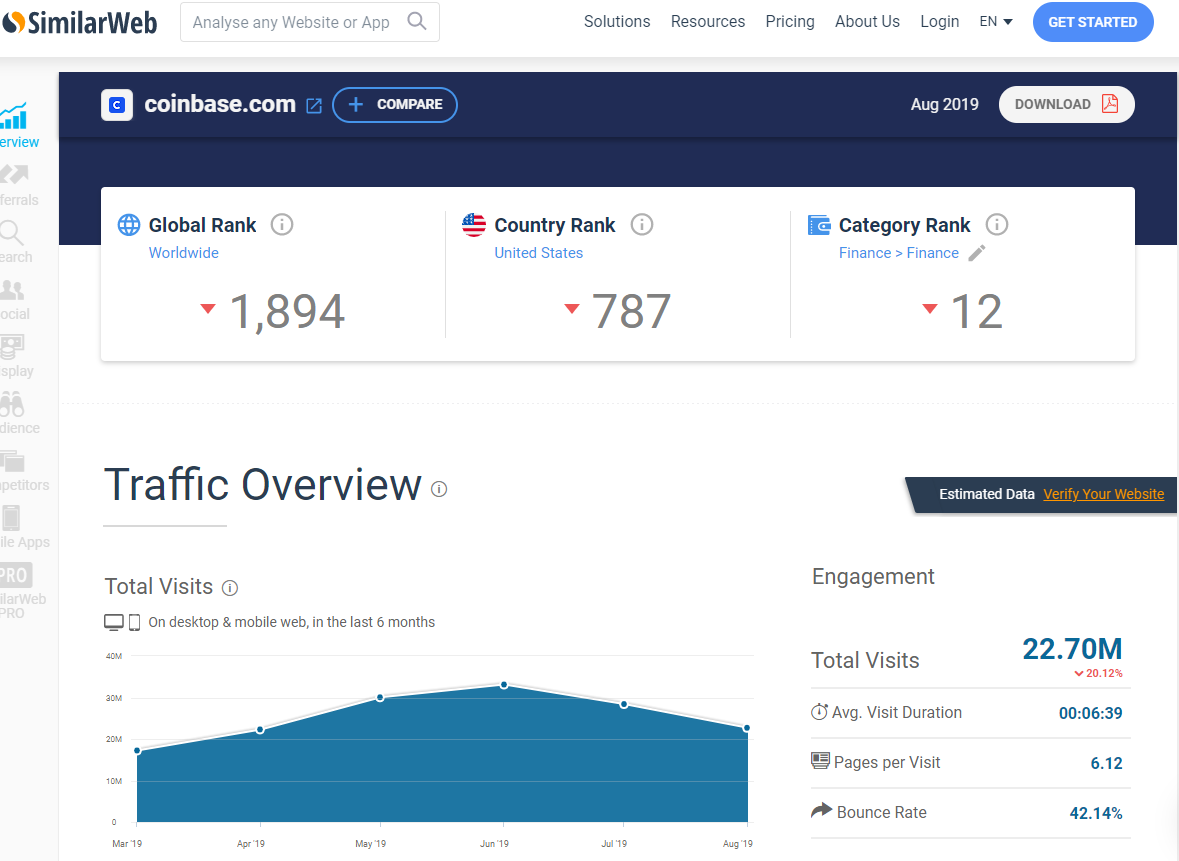Click the 787 country rank value
Viewport: 1179px width, 861px height.
(632, 312)
